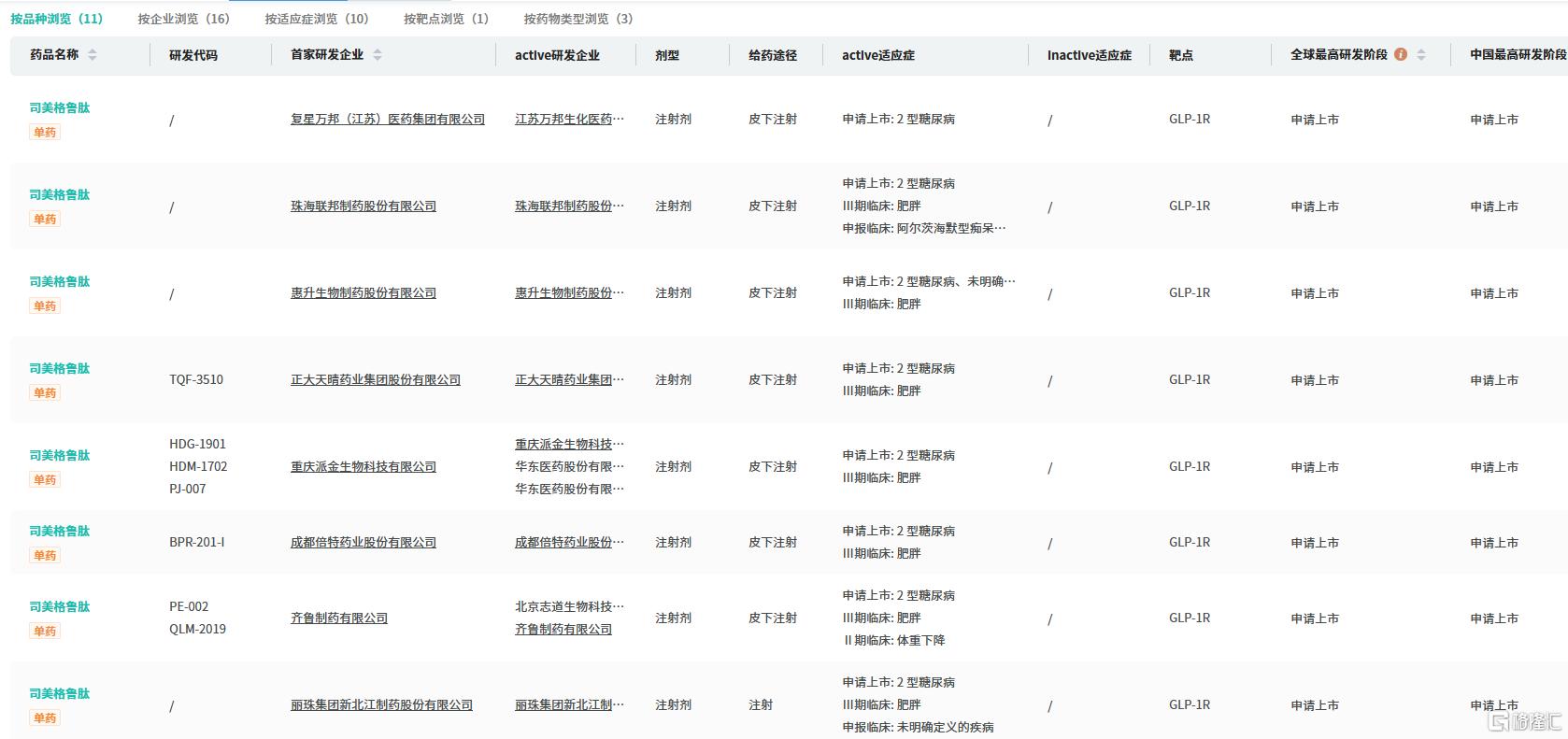Select the HDG-1901 research code

tap(197, 445)
